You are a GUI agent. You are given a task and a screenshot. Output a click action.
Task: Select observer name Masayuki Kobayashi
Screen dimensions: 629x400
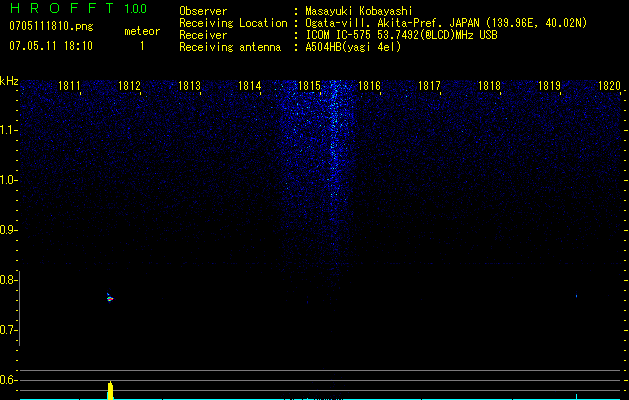point(359,12)
